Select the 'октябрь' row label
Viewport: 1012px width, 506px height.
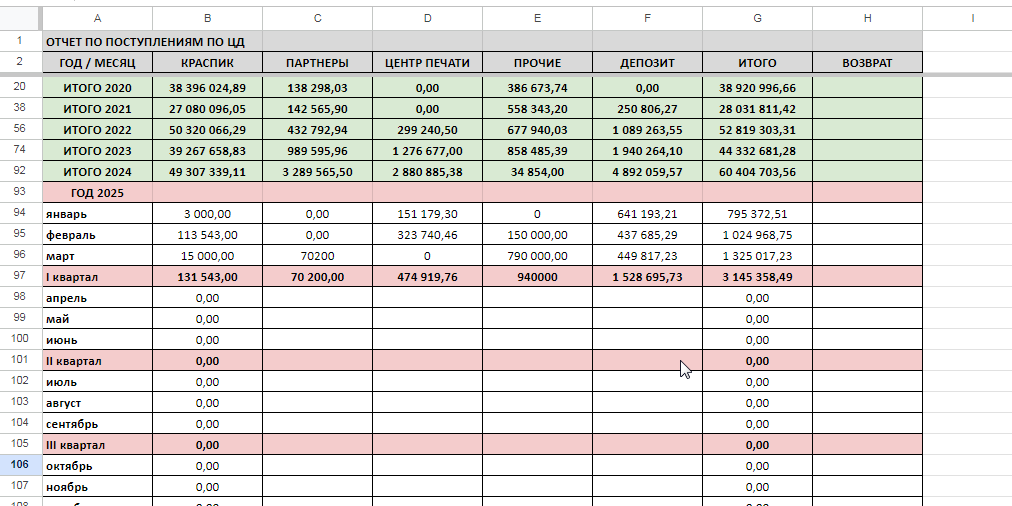(97, 465)
